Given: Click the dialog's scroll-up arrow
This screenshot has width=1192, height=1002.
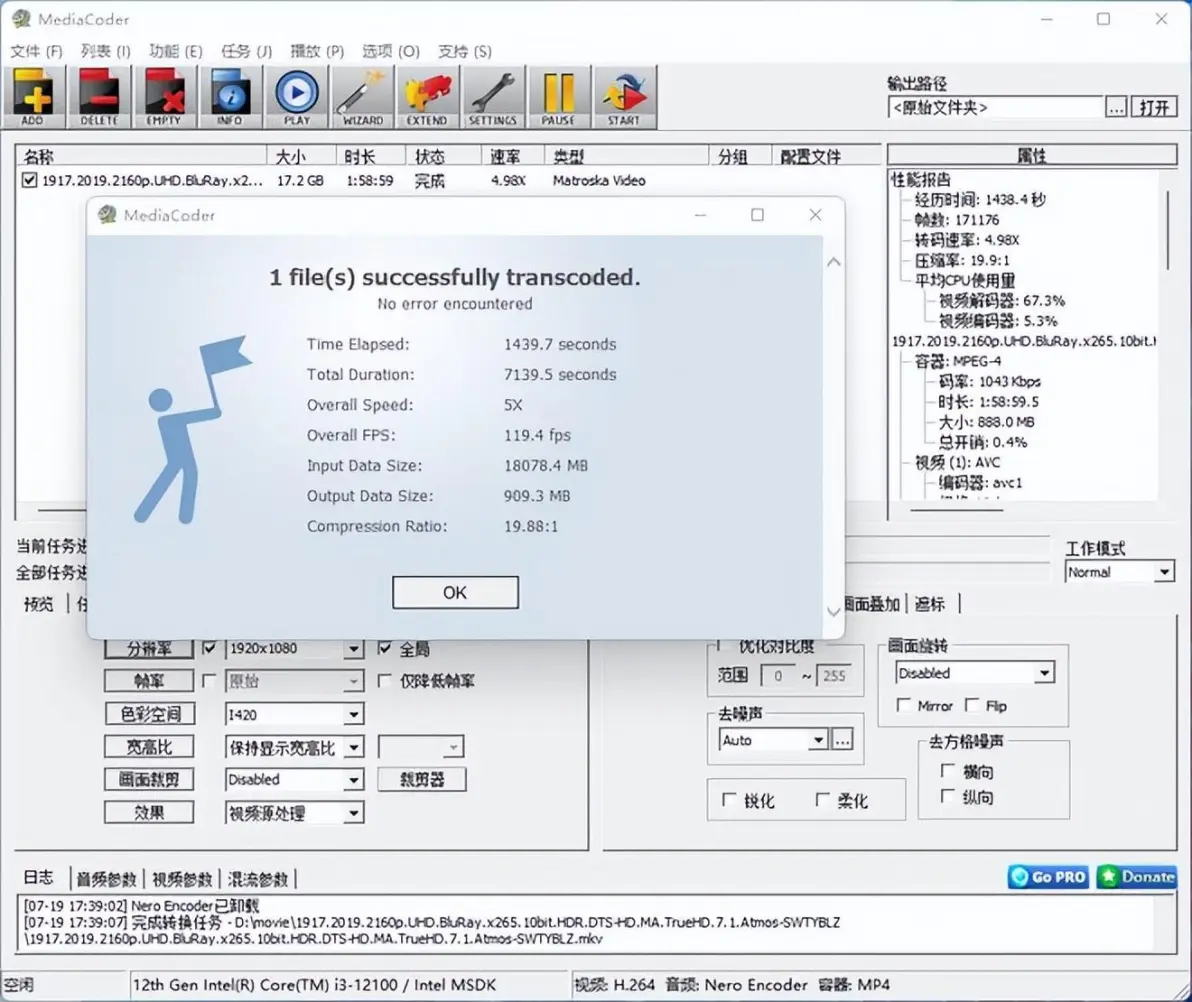Looking at the screenshot, I should click(834, 262).
